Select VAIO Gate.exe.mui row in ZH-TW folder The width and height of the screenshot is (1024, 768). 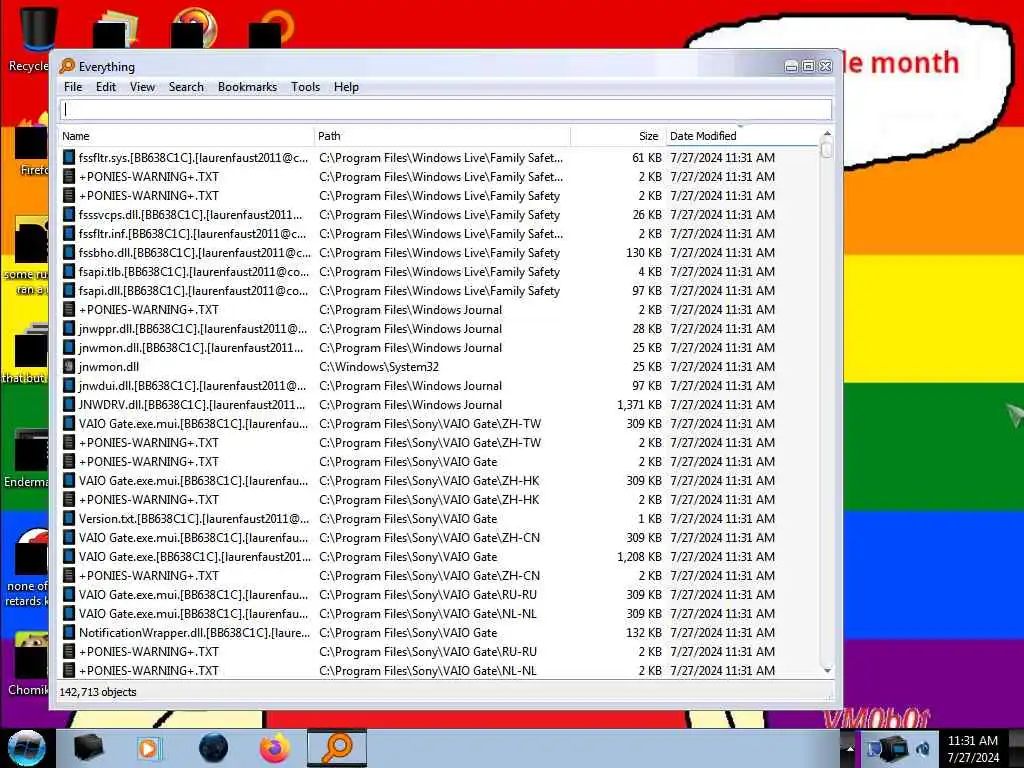point(440,423)
